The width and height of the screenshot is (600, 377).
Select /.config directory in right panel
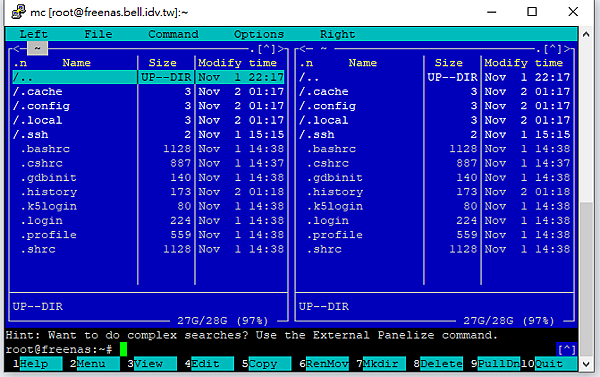pyautogui.click(x=435, y=106)
